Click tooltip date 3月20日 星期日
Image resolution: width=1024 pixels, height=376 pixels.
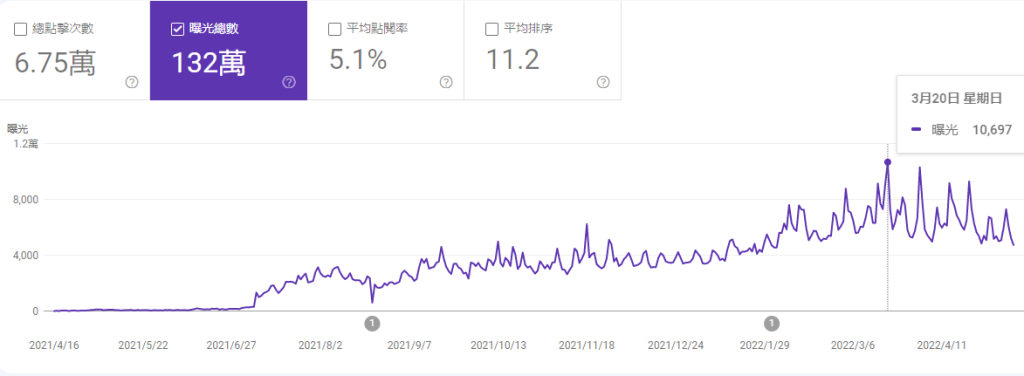956,99
